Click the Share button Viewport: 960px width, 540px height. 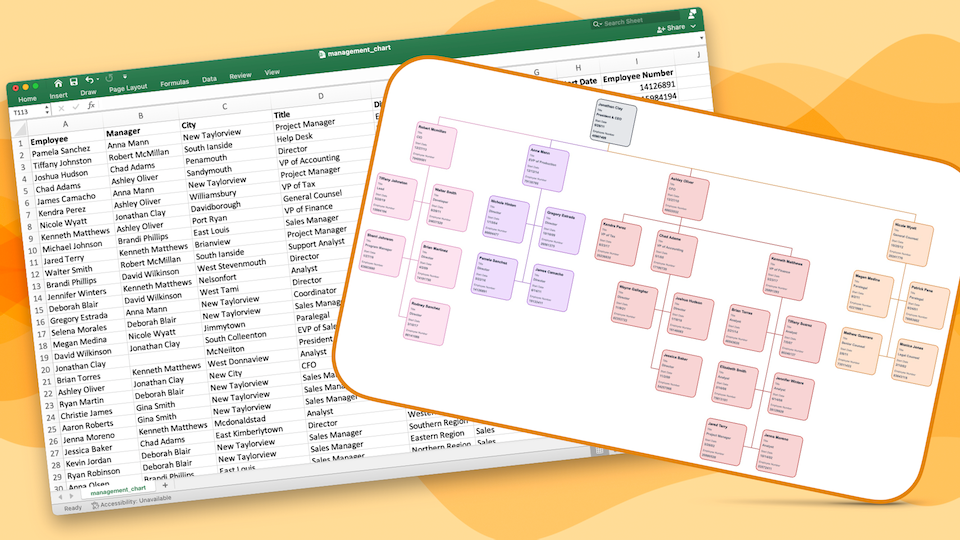click(671, 28)
